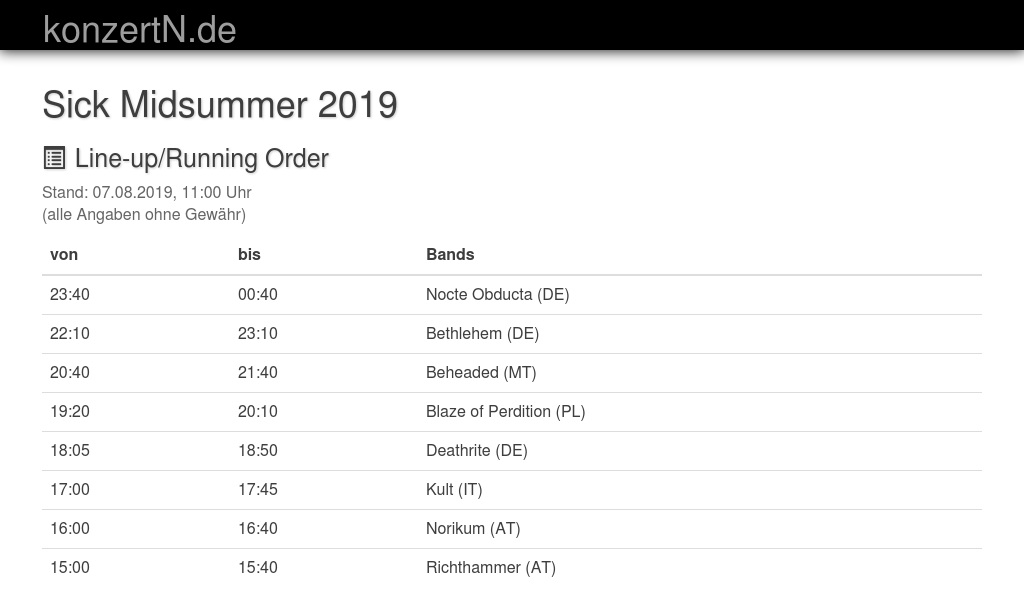
Task: Select the Norikum (AT) entry
Action: pos(473,529)
